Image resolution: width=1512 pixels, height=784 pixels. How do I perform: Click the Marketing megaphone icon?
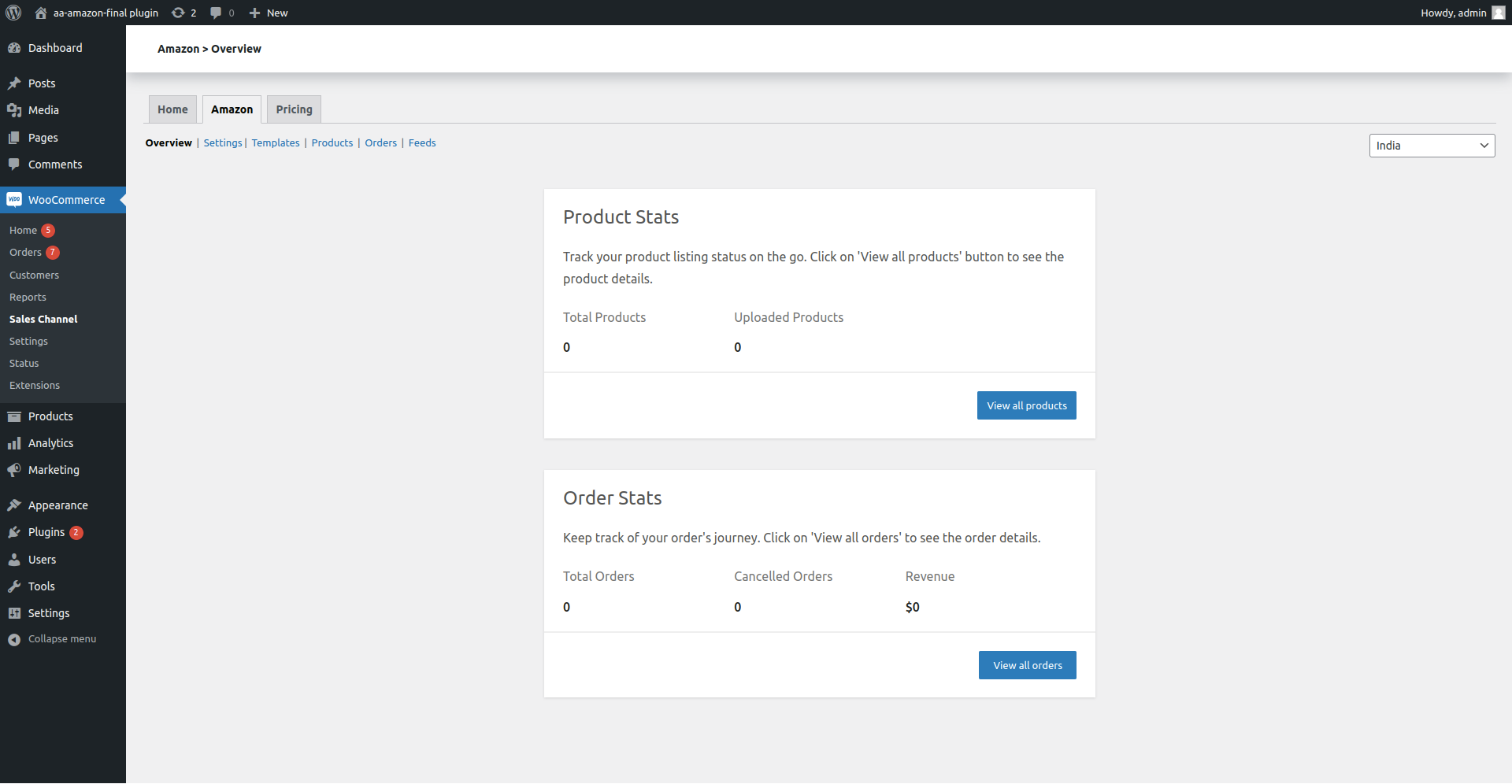click(x=14, y=470)
